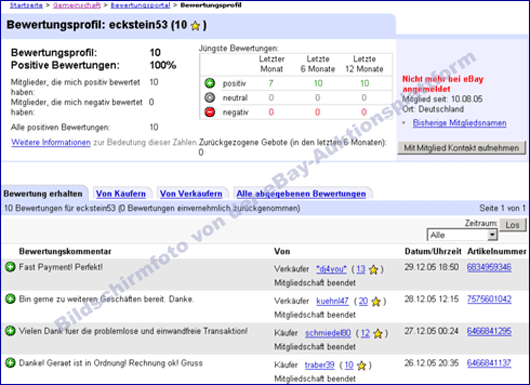Open Bisherige Mitgliedsnamen link
This screenshot has height=385, width=530.
click(x=459, y=123)
